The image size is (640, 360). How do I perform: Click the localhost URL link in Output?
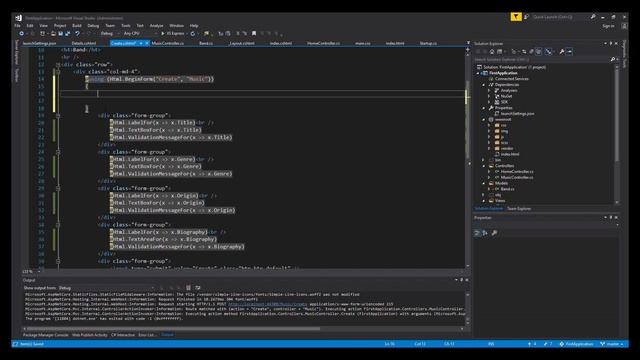[267, 304]
